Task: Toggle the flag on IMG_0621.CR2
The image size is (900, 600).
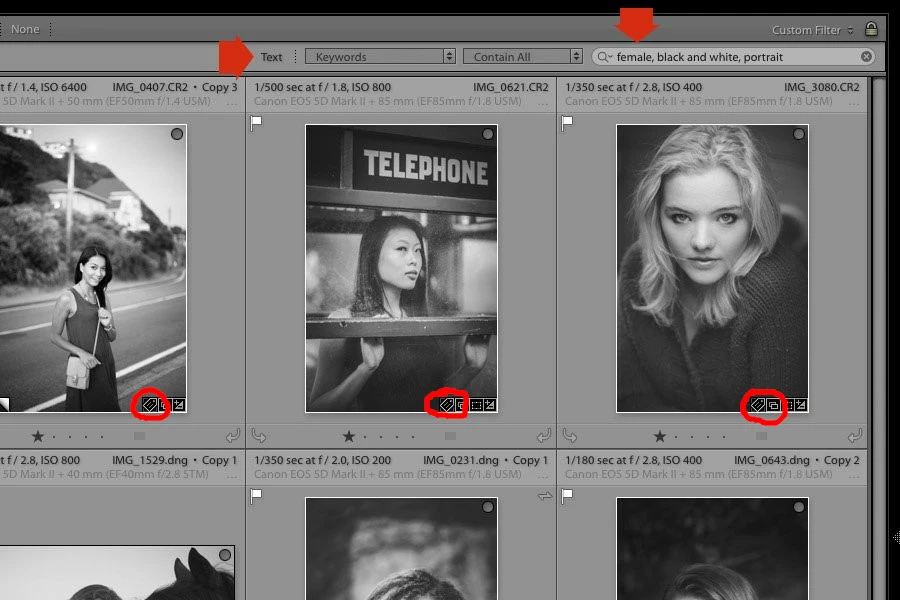Action: click(256, 122)
